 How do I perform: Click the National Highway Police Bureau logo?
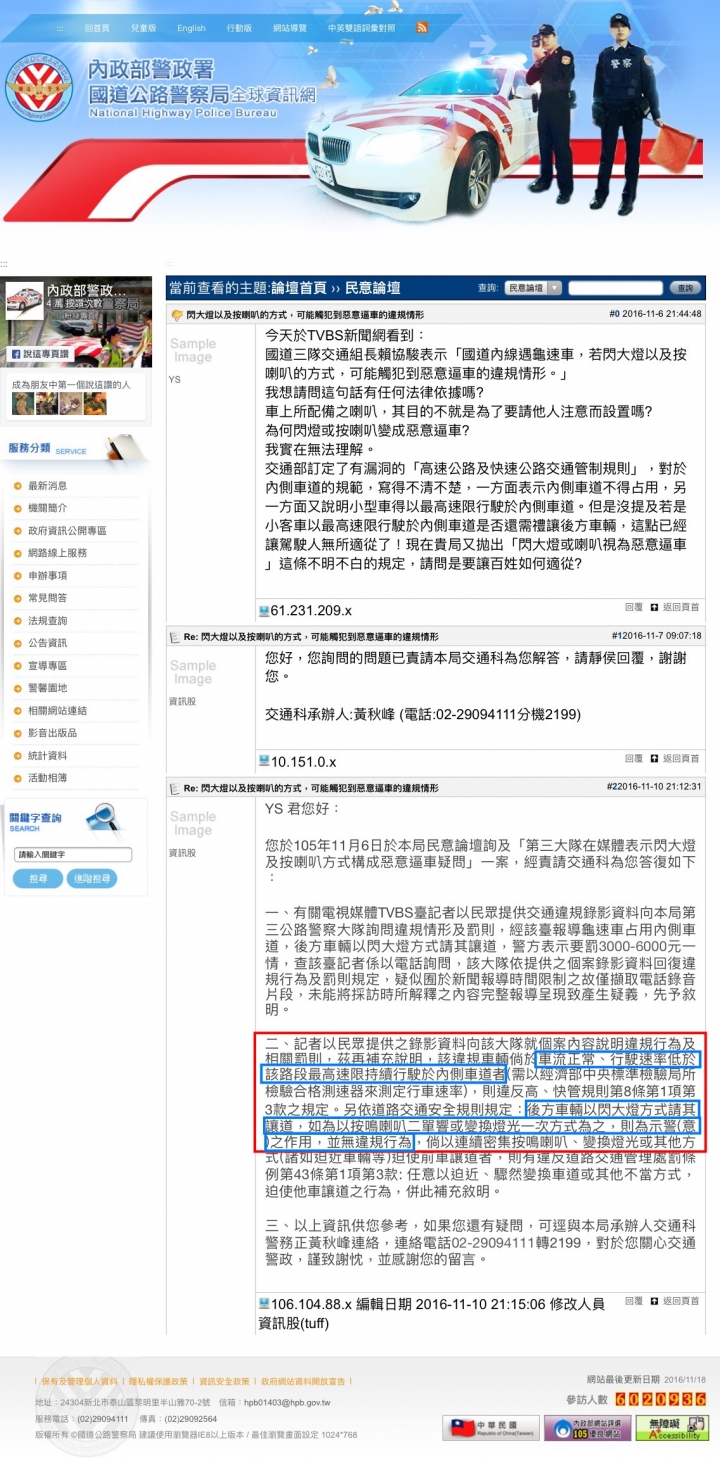(x=40, y=87)
